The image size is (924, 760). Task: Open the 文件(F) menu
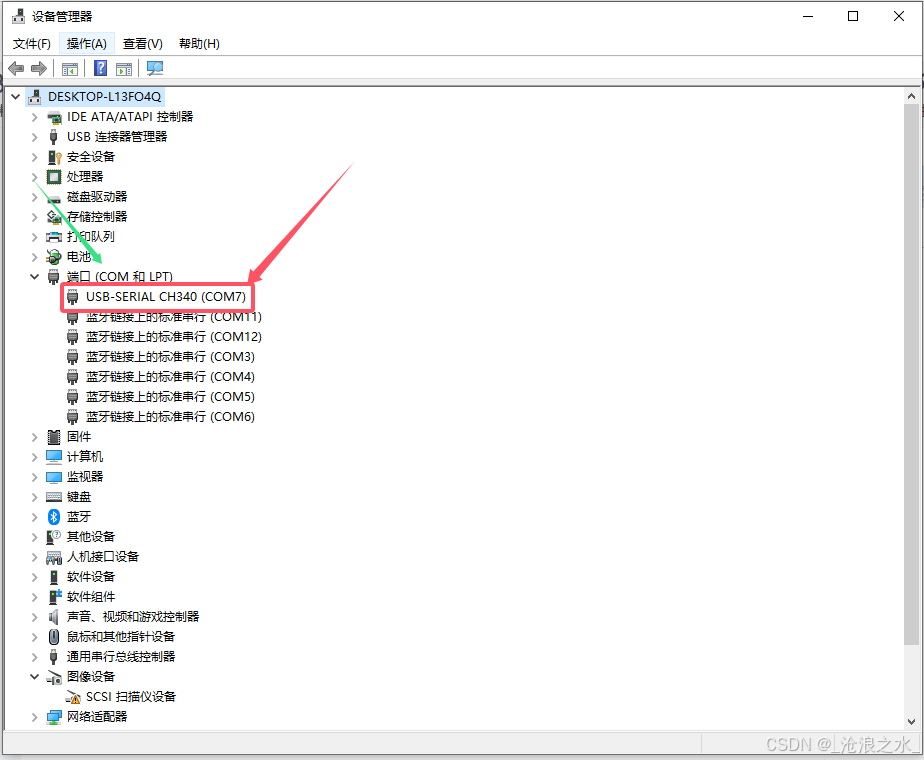click(x=32, y=44)
